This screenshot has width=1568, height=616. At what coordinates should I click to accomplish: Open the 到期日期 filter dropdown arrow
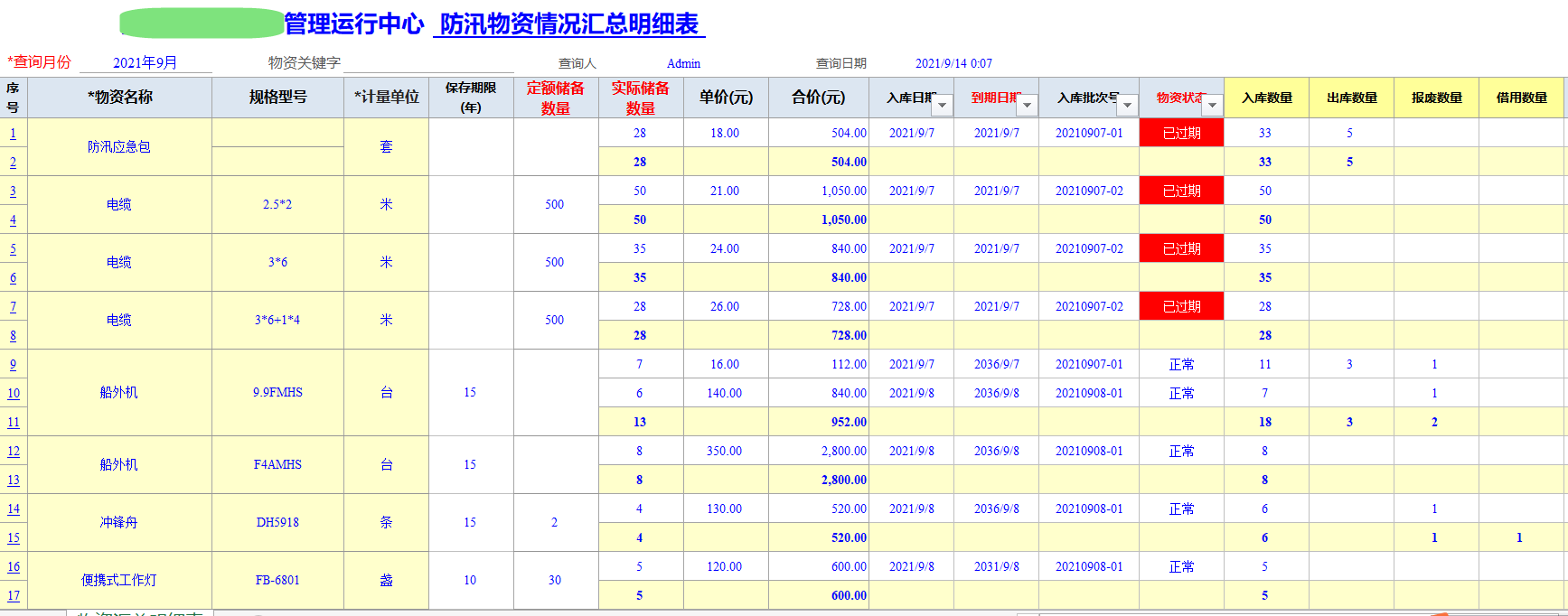pyautogui.click(x=1027, y=106)
